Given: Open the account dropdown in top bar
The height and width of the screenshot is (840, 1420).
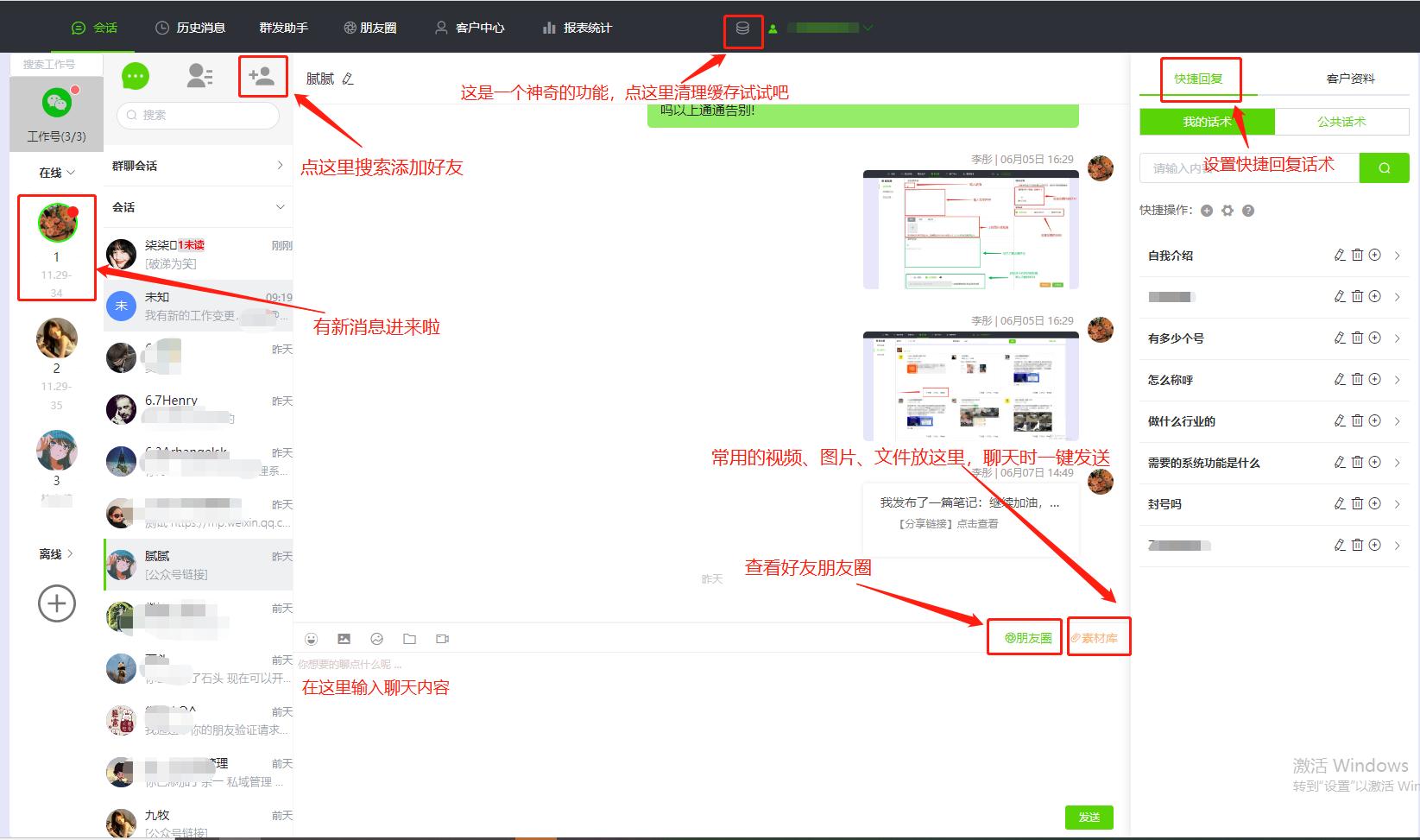Looking at the screenshot, I should [x=868, y=27].
